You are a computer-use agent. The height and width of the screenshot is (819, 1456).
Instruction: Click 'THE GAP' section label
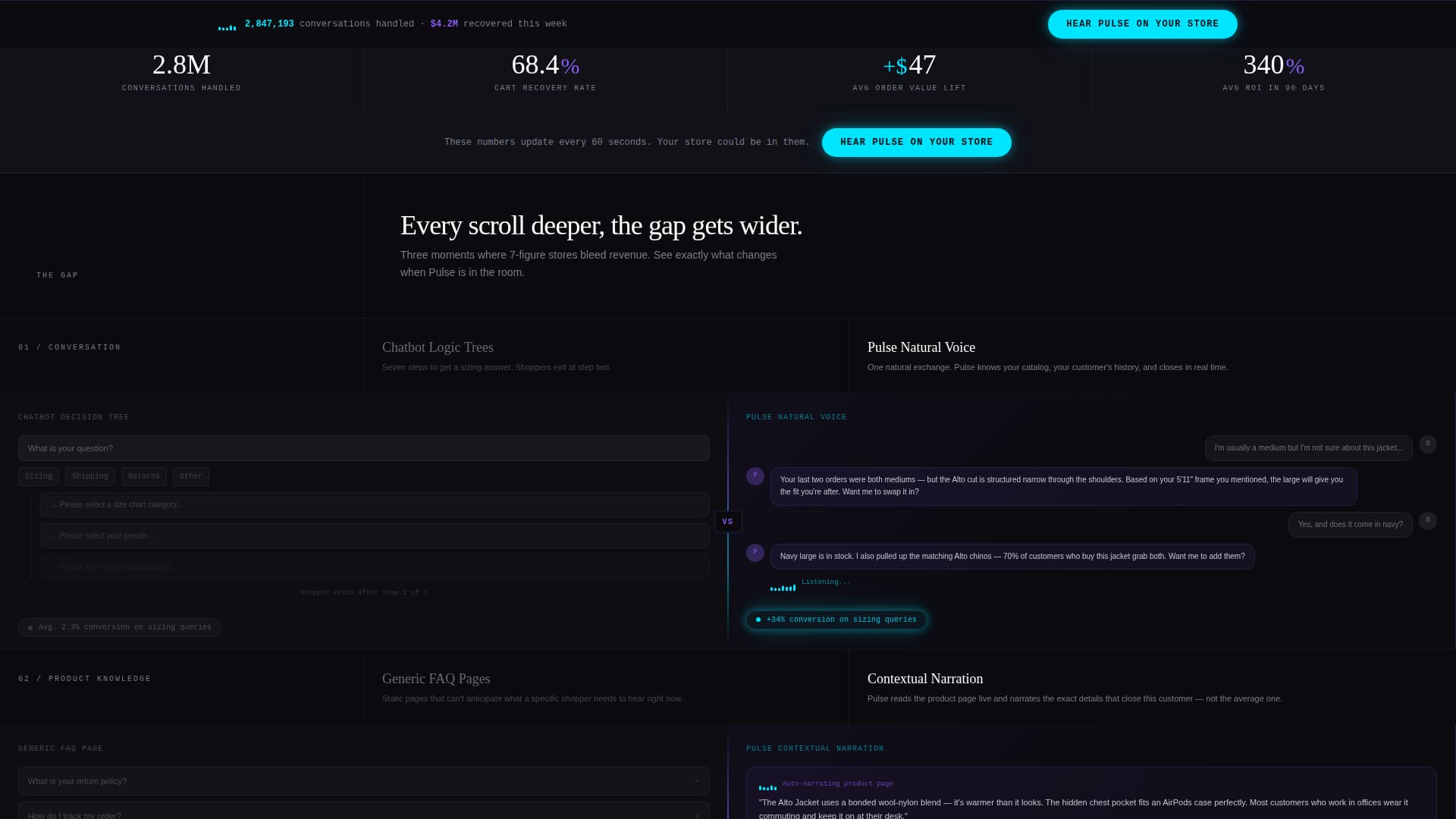[58, 275]
